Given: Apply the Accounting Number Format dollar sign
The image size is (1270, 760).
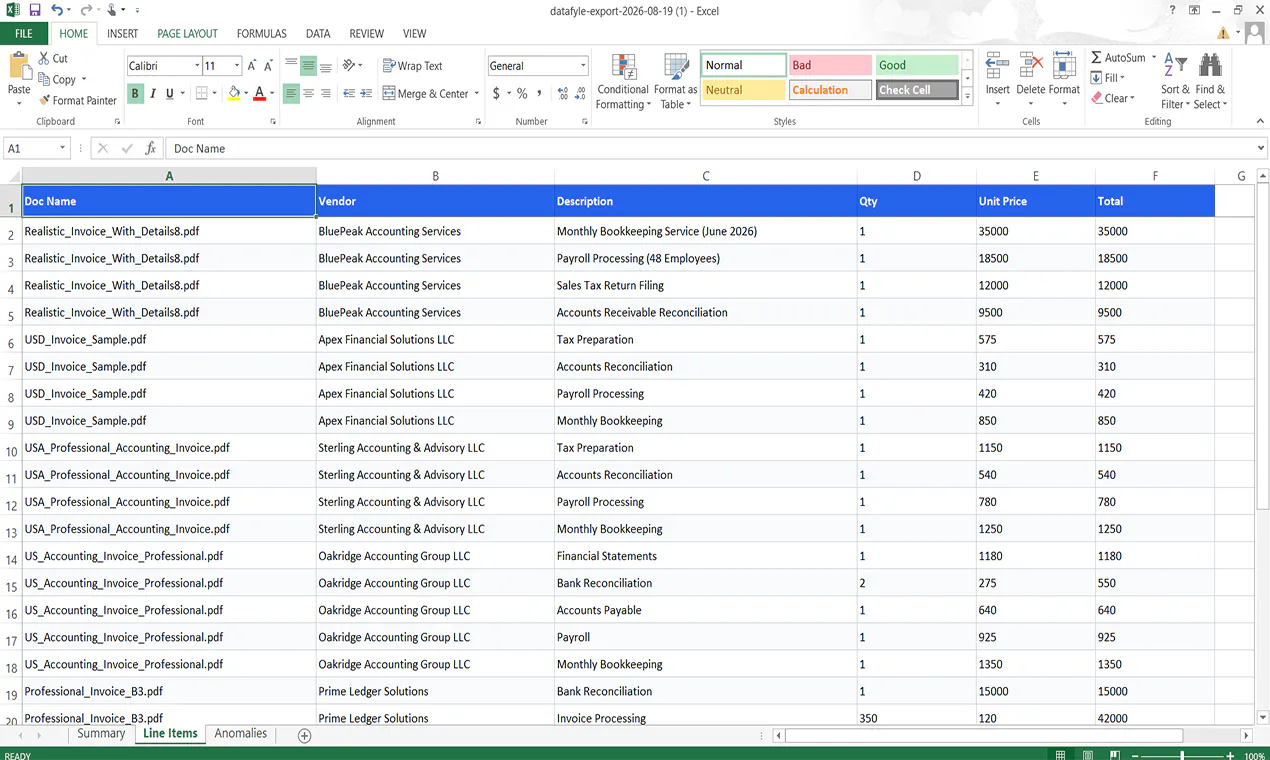Looking at the screenshot, I should pos(496,94).
